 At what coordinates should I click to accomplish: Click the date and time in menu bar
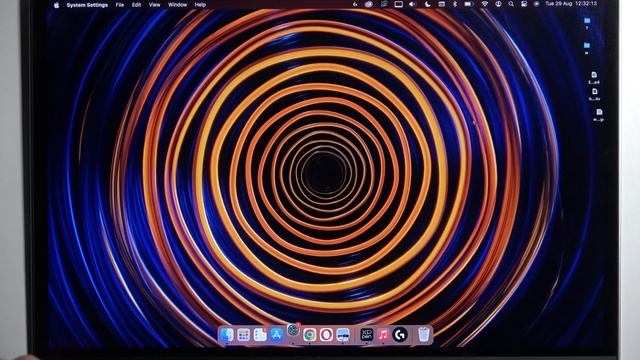(571, 4)
